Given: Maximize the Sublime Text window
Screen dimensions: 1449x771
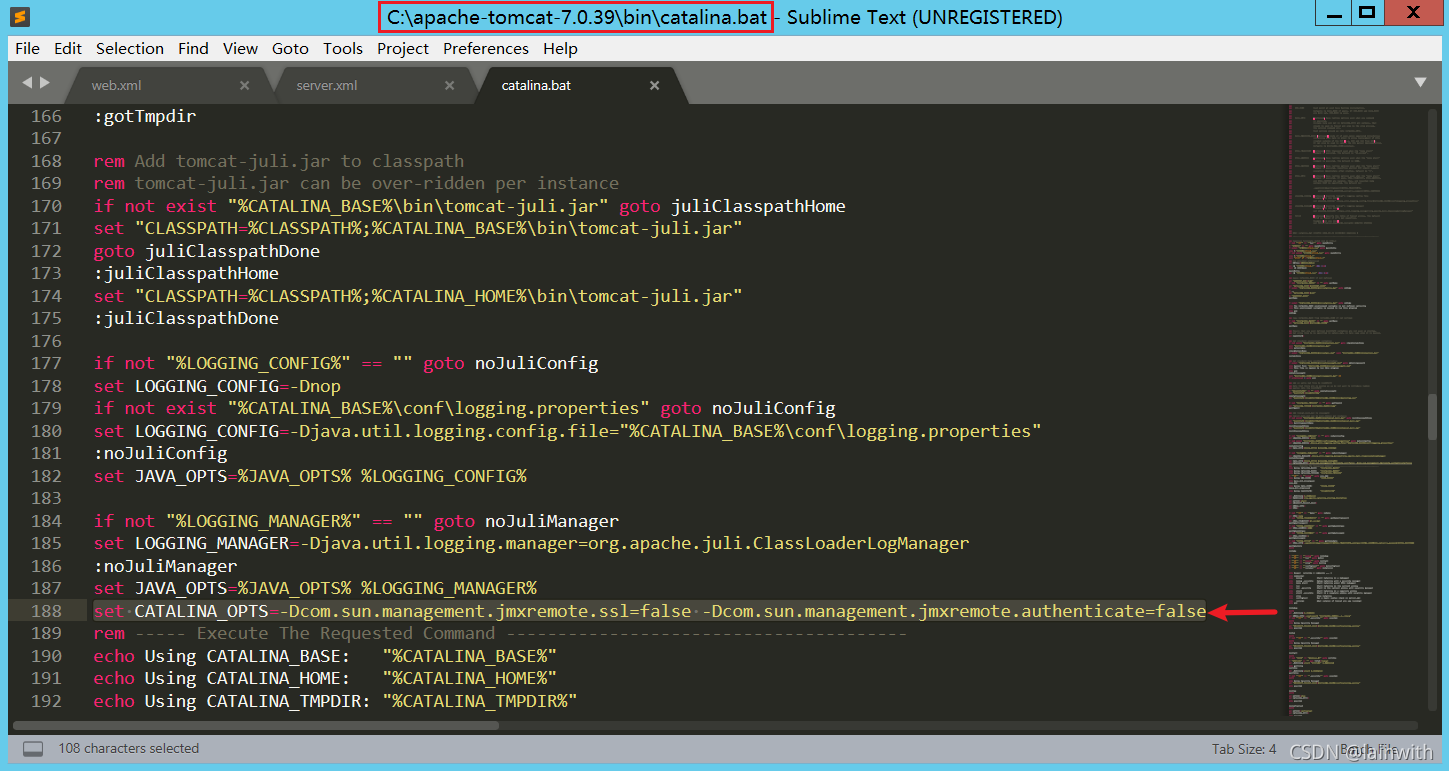Looking at the screenshot, I should [1367, 14].
